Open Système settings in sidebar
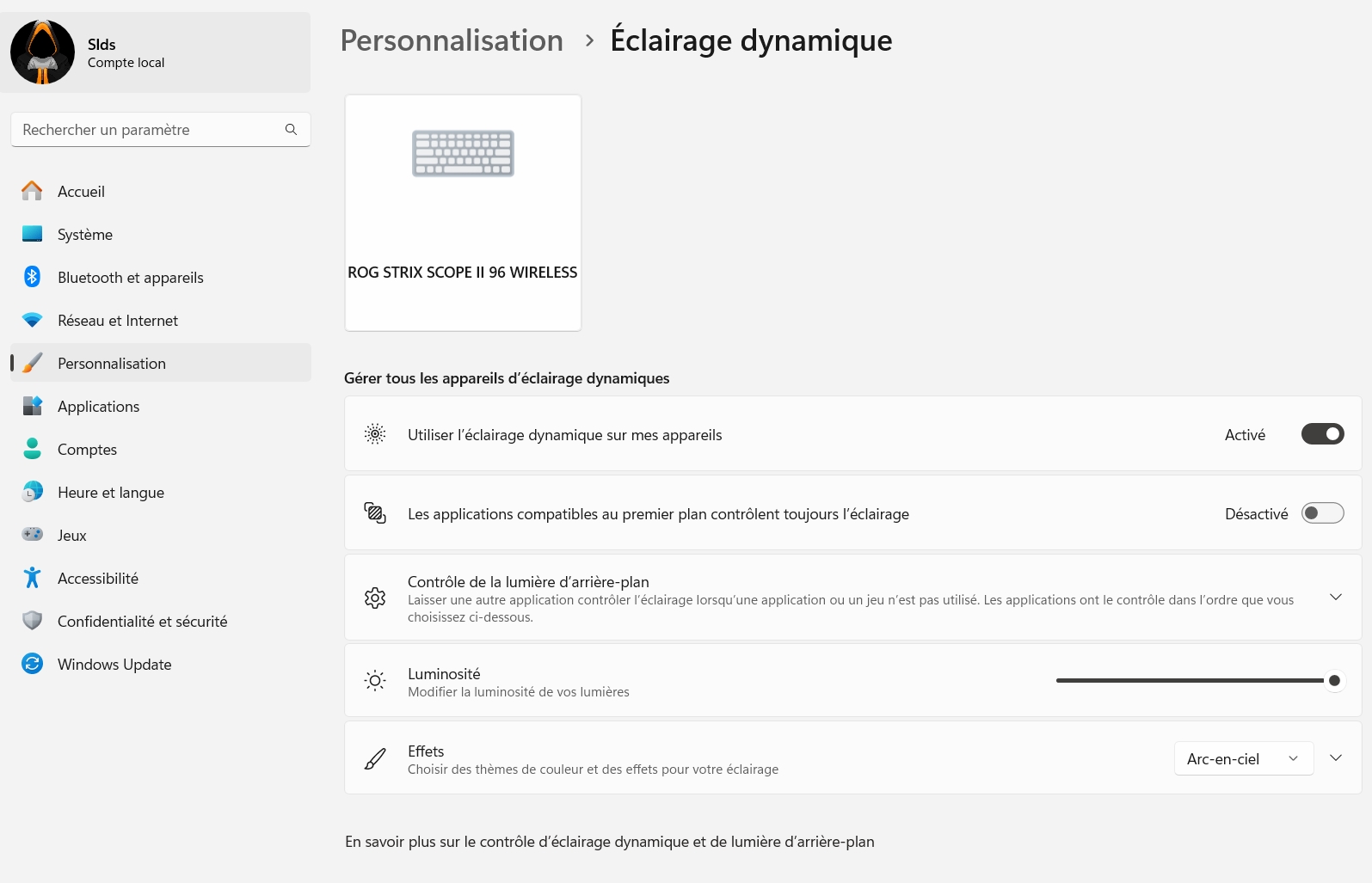Screen dimensions: 1372x883 85,235
